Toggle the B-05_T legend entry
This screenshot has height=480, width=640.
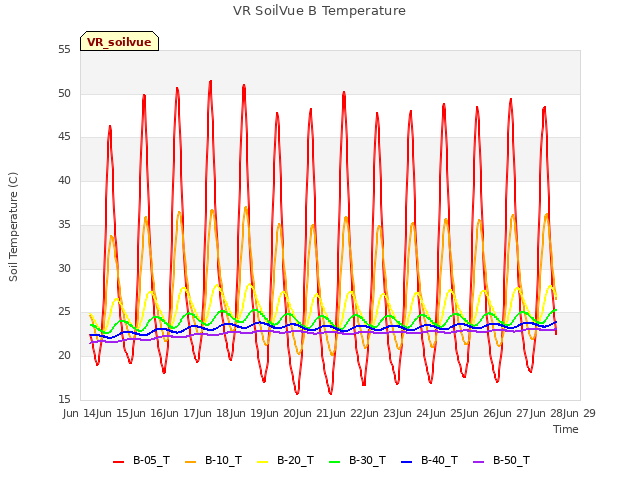pos(141,461)
